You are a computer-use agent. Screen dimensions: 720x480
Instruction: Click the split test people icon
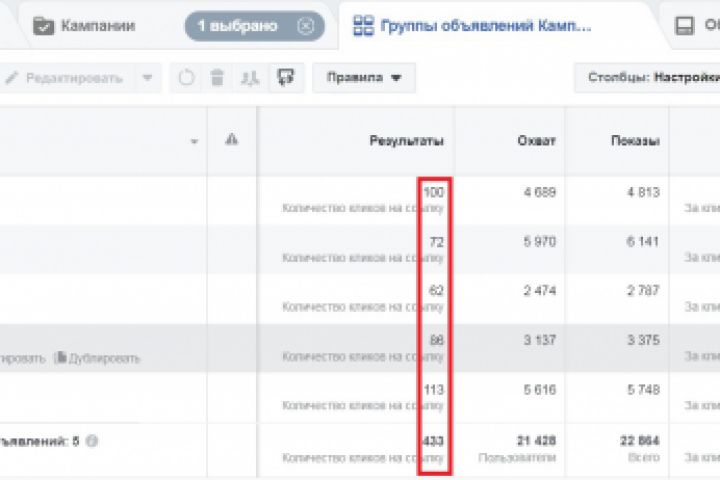248,78
